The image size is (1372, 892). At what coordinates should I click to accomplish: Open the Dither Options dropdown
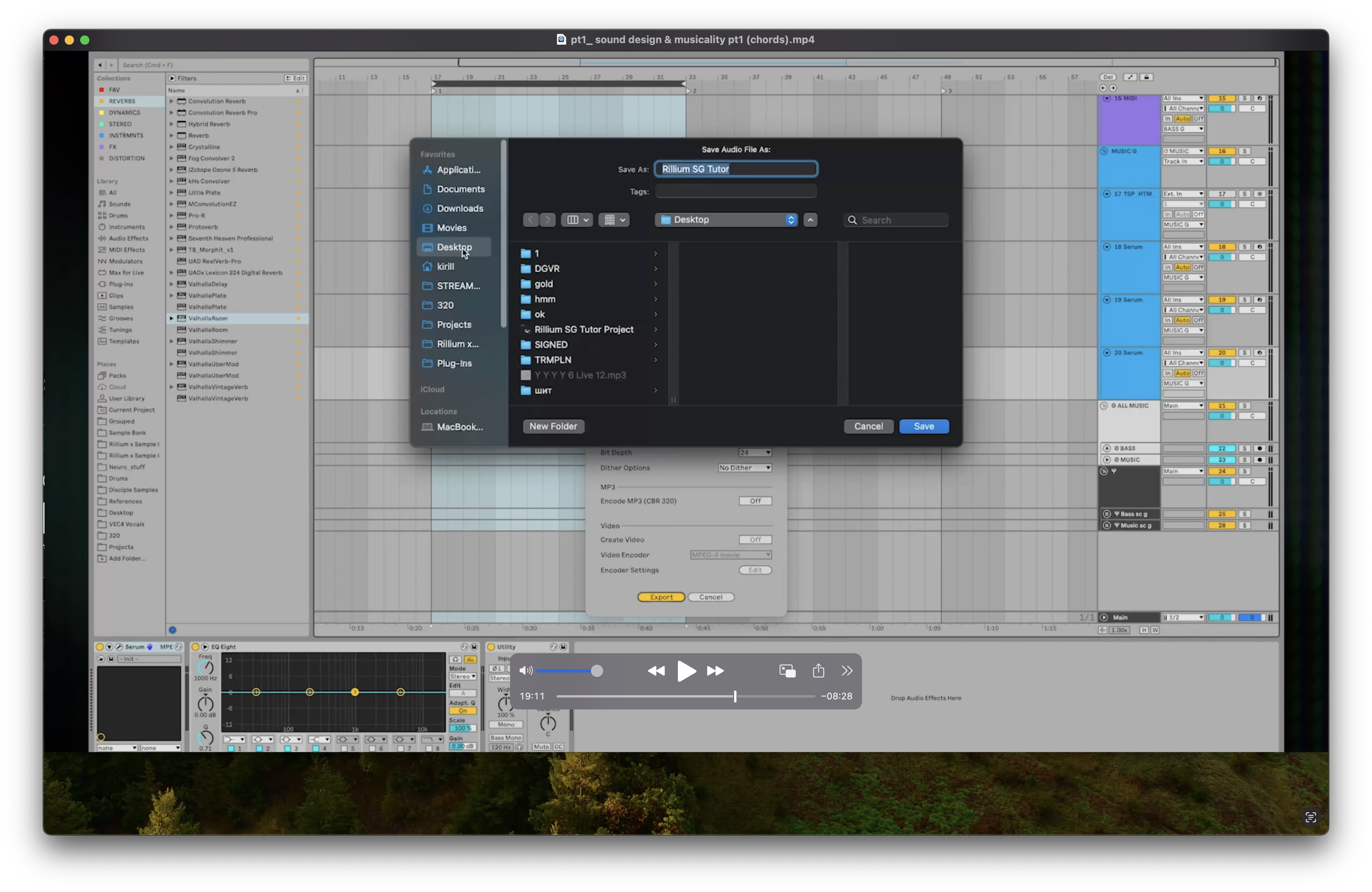[x=745, y=468]
